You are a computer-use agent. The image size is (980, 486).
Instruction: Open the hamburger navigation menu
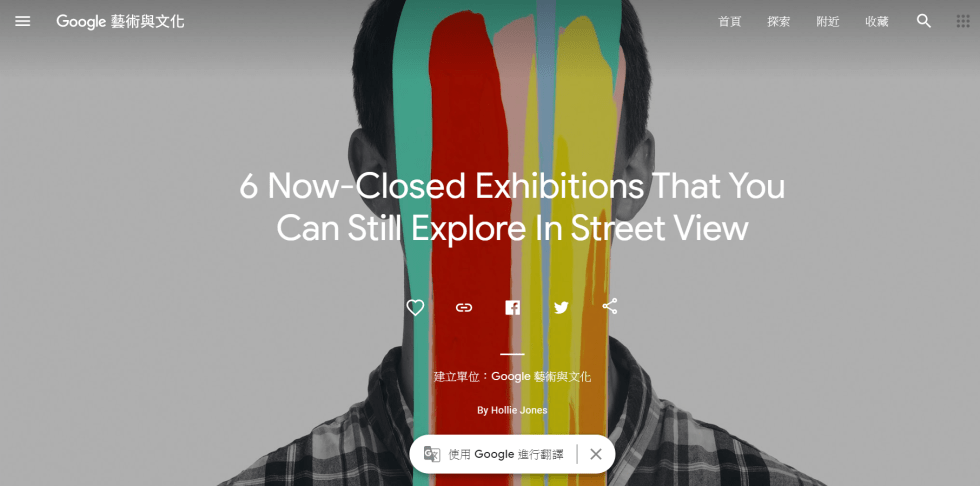tap(22, 21)
